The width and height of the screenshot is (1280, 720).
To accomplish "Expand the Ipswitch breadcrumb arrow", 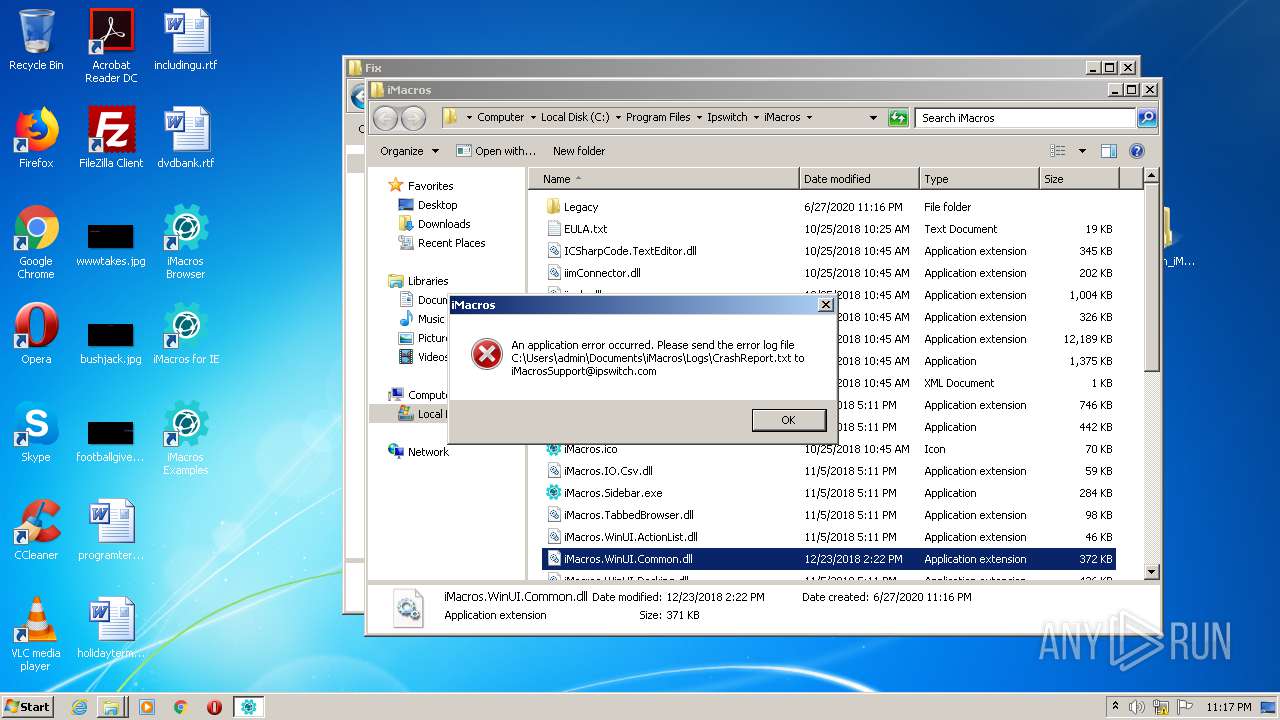I will click(756, 117).
